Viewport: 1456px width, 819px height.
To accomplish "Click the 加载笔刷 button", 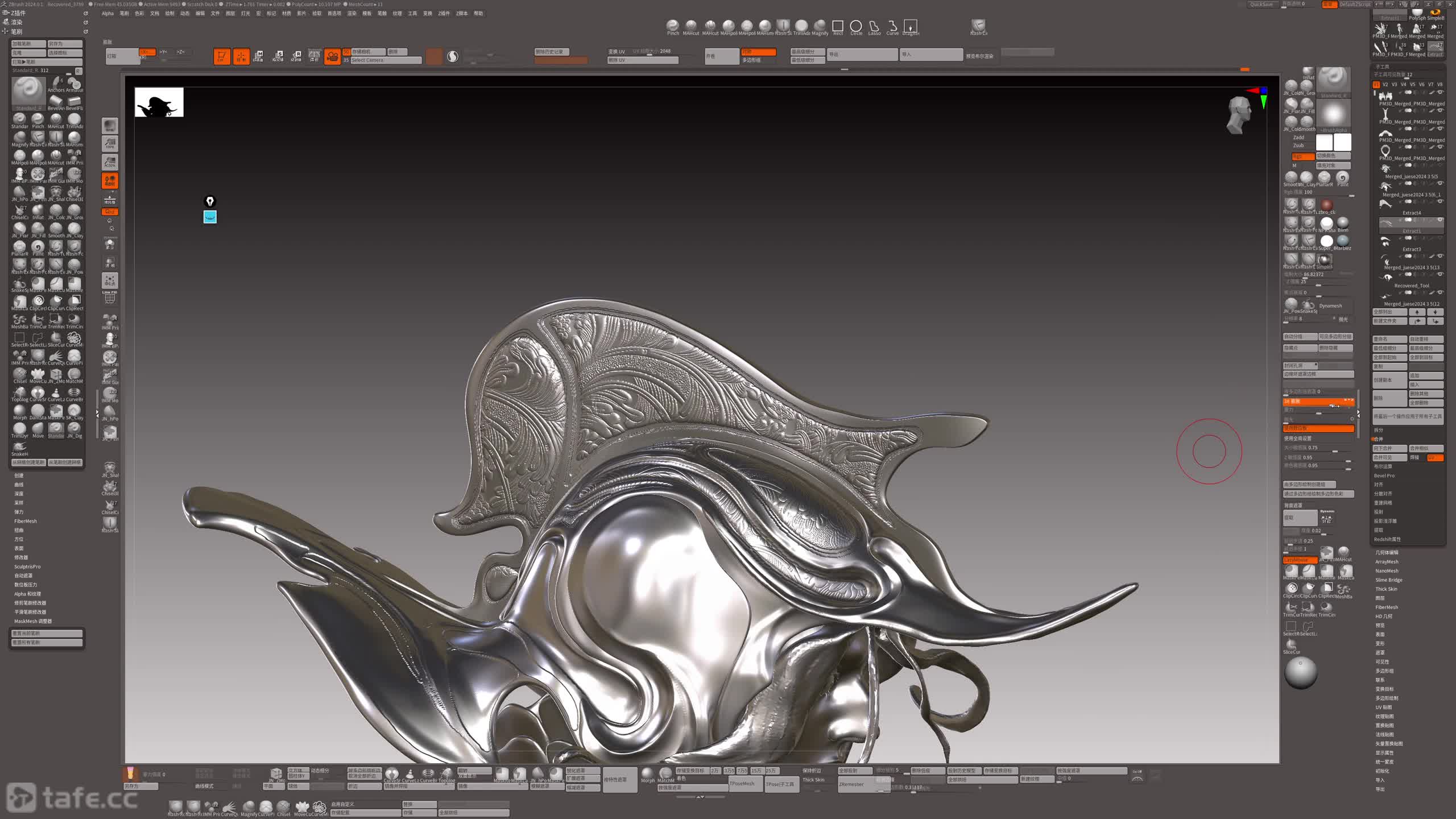I will point(28,44).
